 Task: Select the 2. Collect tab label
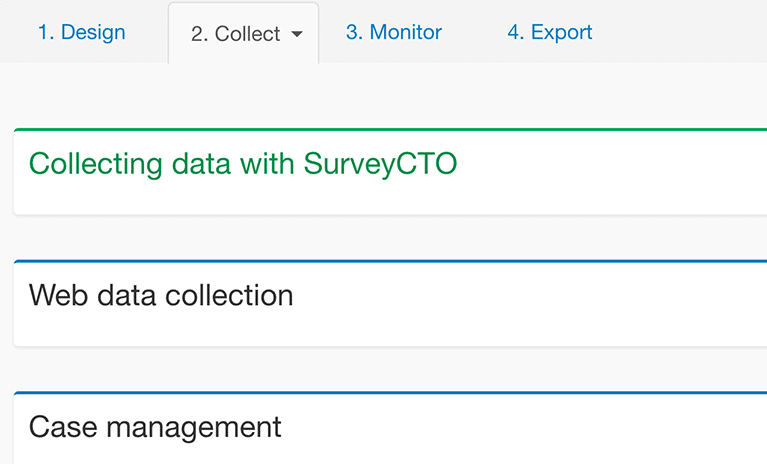point(235,34)
